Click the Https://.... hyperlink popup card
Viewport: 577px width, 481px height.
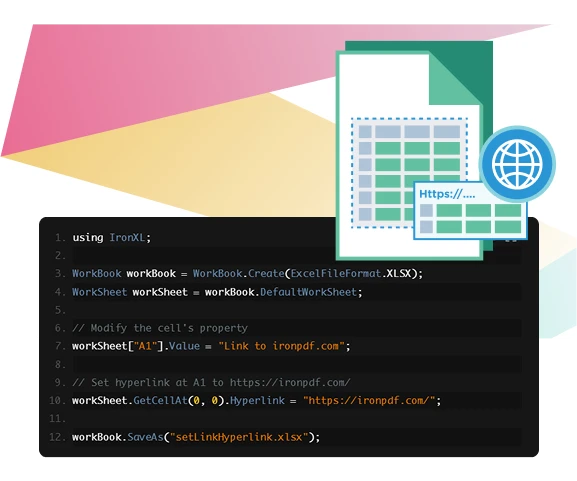click(471, 211)
